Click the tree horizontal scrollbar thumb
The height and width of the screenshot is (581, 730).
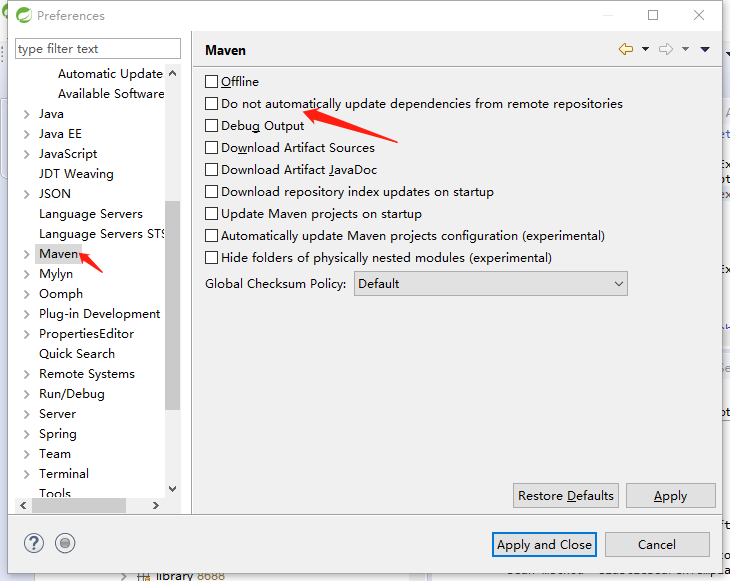tap(79, 505)
